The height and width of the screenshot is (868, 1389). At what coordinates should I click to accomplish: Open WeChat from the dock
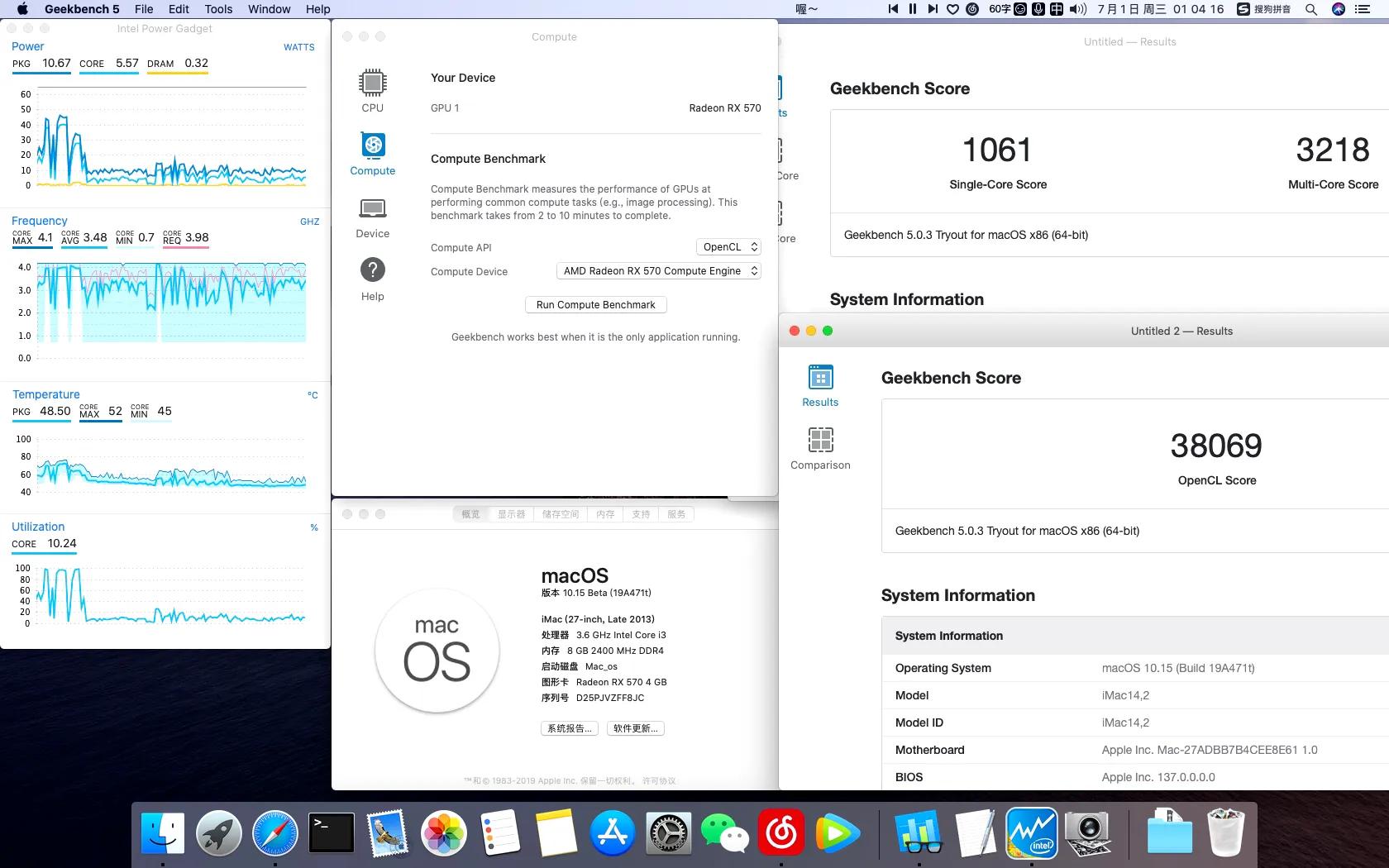click(x=725, y=832)
